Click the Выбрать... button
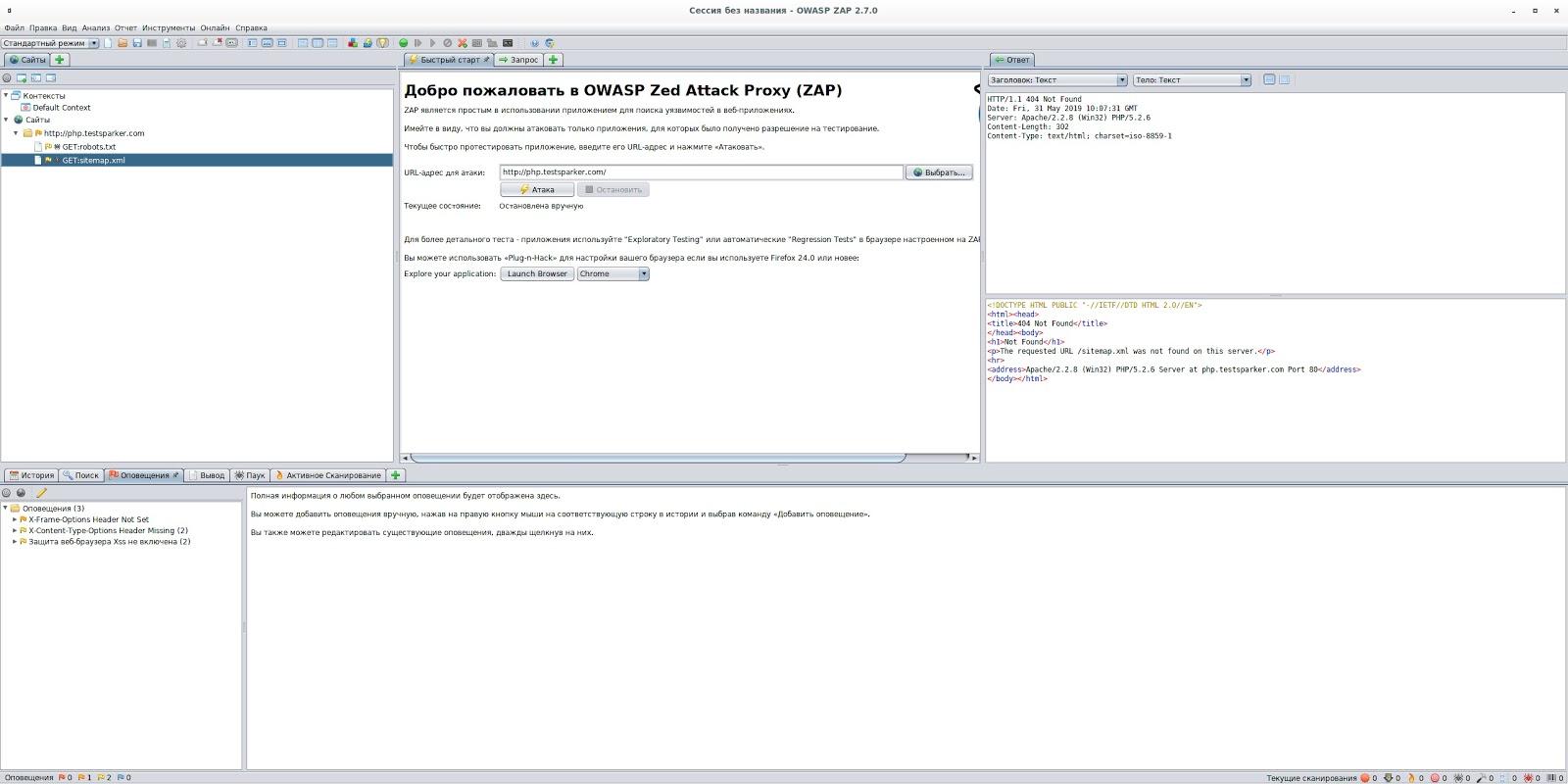The height and width of the screenshot is (784, 1568). coord(939,172)
